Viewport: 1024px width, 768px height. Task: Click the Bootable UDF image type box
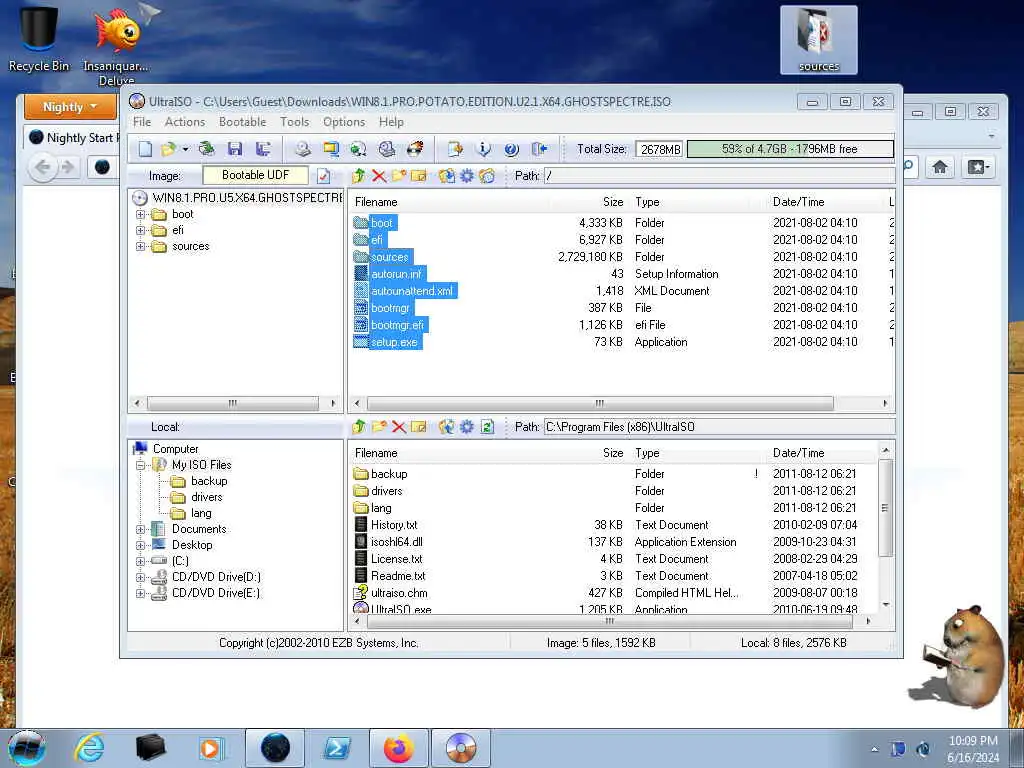click(x=255, y=175)
